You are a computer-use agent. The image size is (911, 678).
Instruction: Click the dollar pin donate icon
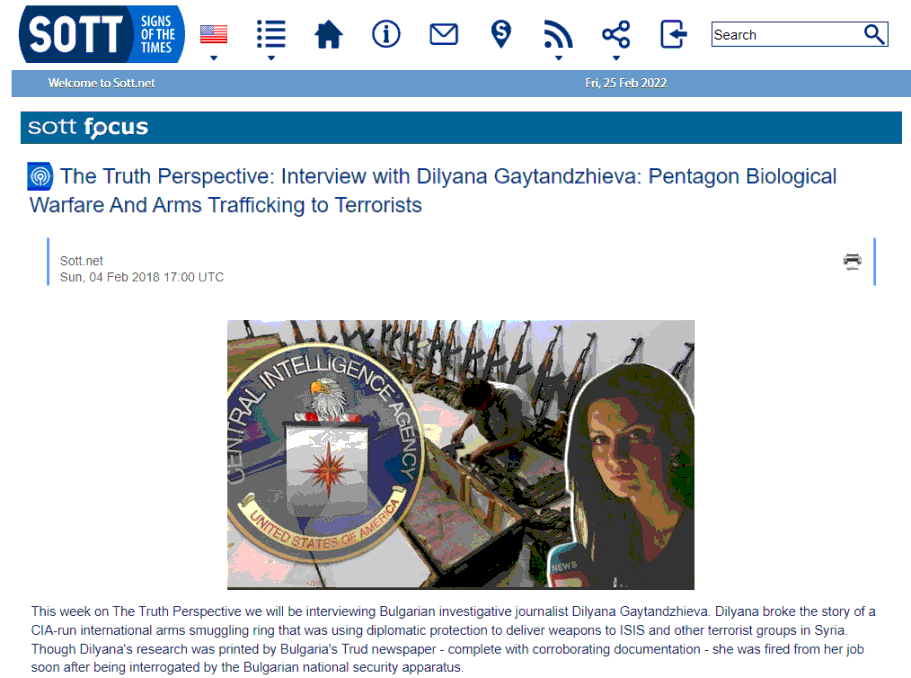point(501,34)
